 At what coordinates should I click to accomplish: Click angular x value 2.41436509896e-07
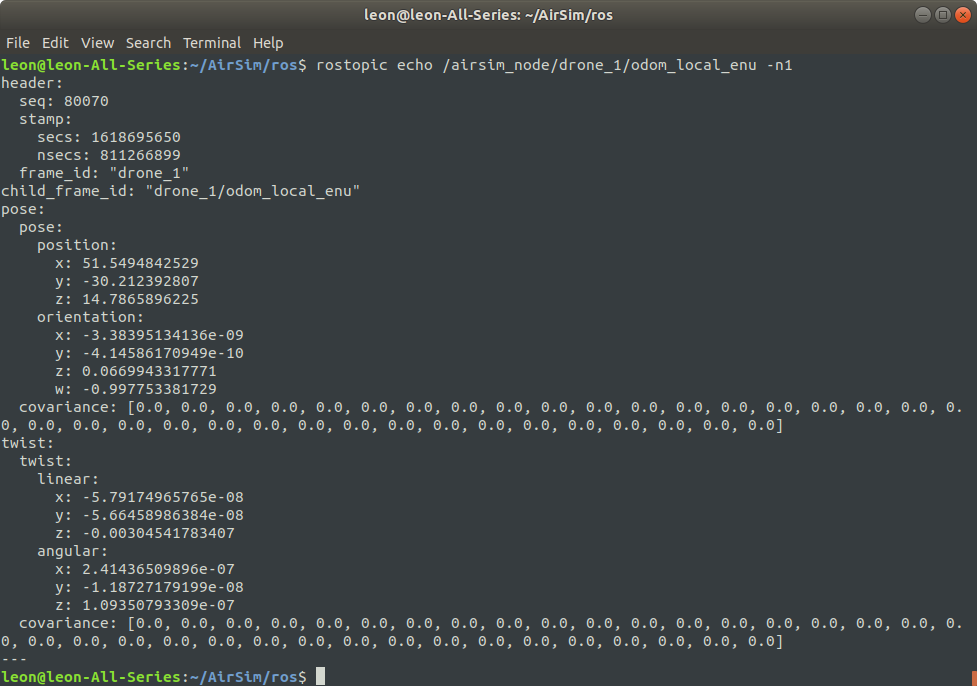tap(145, 569)
